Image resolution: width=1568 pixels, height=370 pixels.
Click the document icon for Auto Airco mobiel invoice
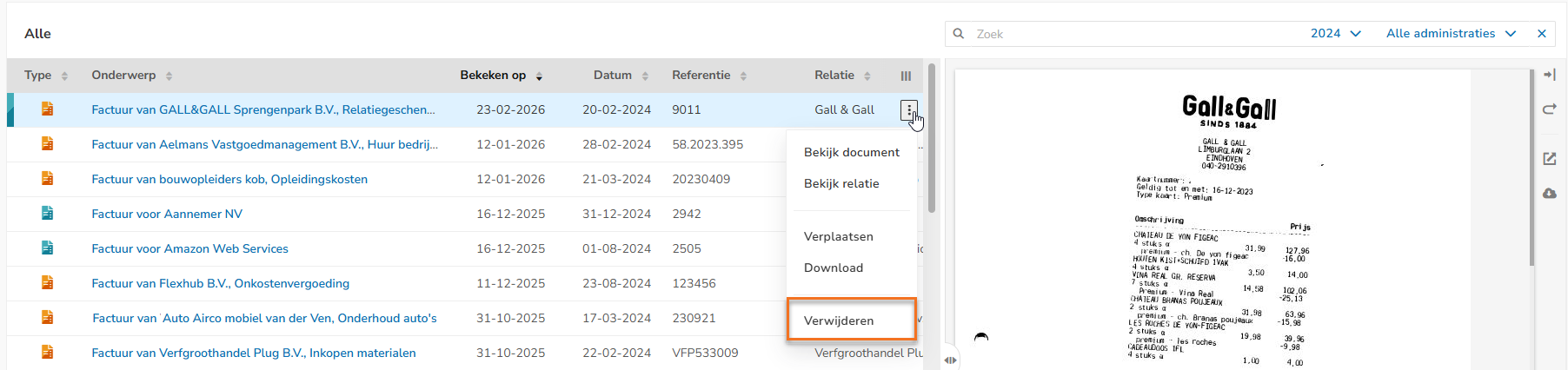click(48, 318)
